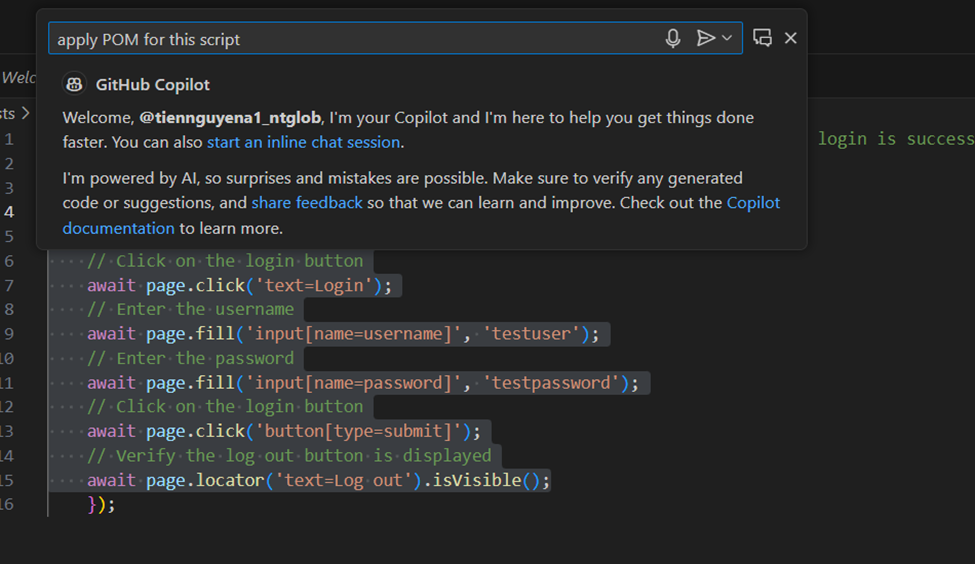Image resolution: width=975 pixels, height=564 pixels.
Task: Expand the breadcrumb chevron above line numbers
Action: [x=27, y=114]
